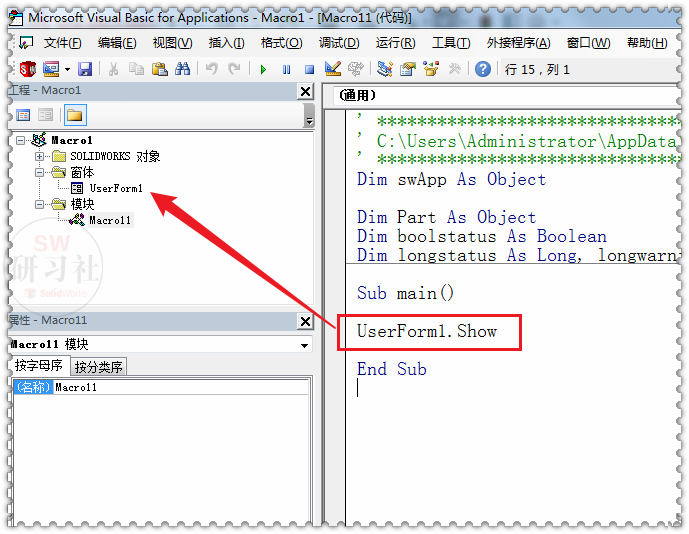This screenshot has height=534, width=689.
Task: Open the 工具(T) menu
Action: (451, 43)
